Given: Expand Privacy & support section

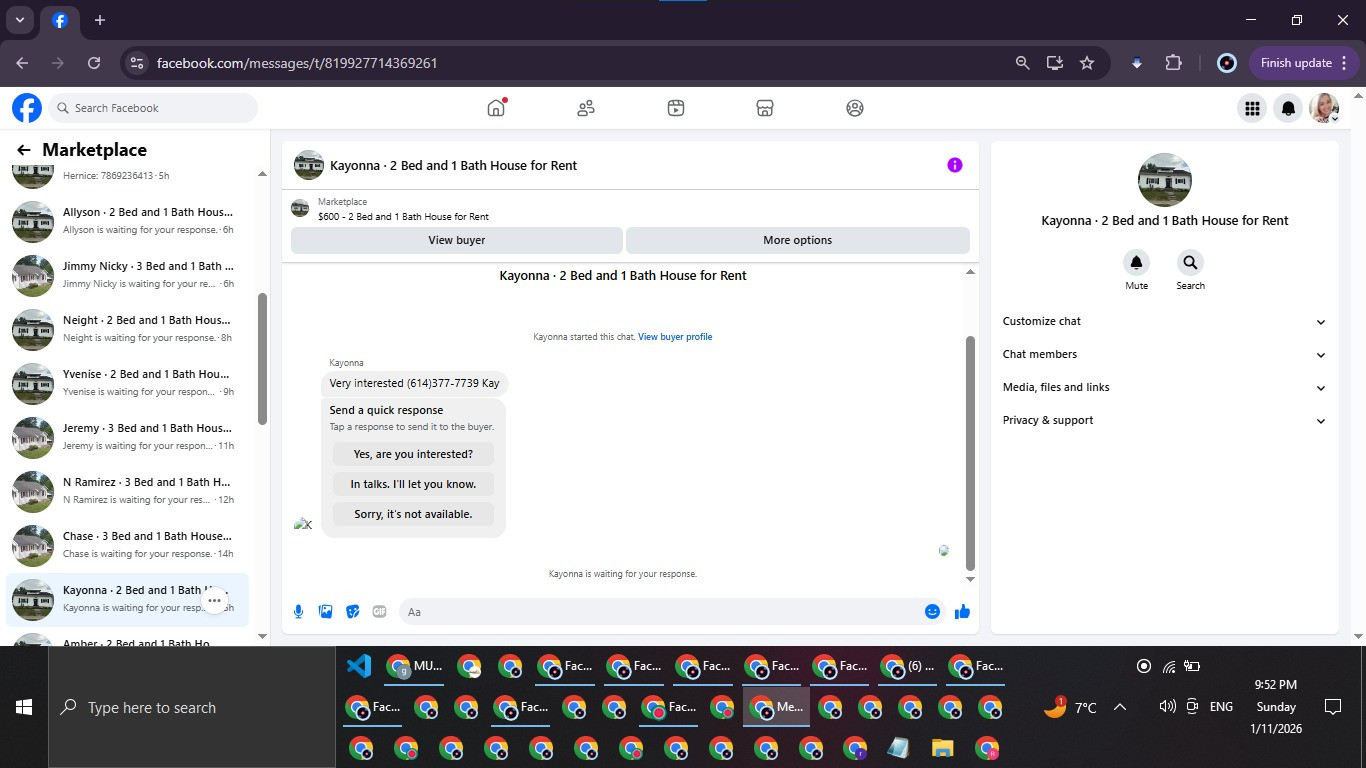Looking at the screenshot, I should tap(1165, 420).
